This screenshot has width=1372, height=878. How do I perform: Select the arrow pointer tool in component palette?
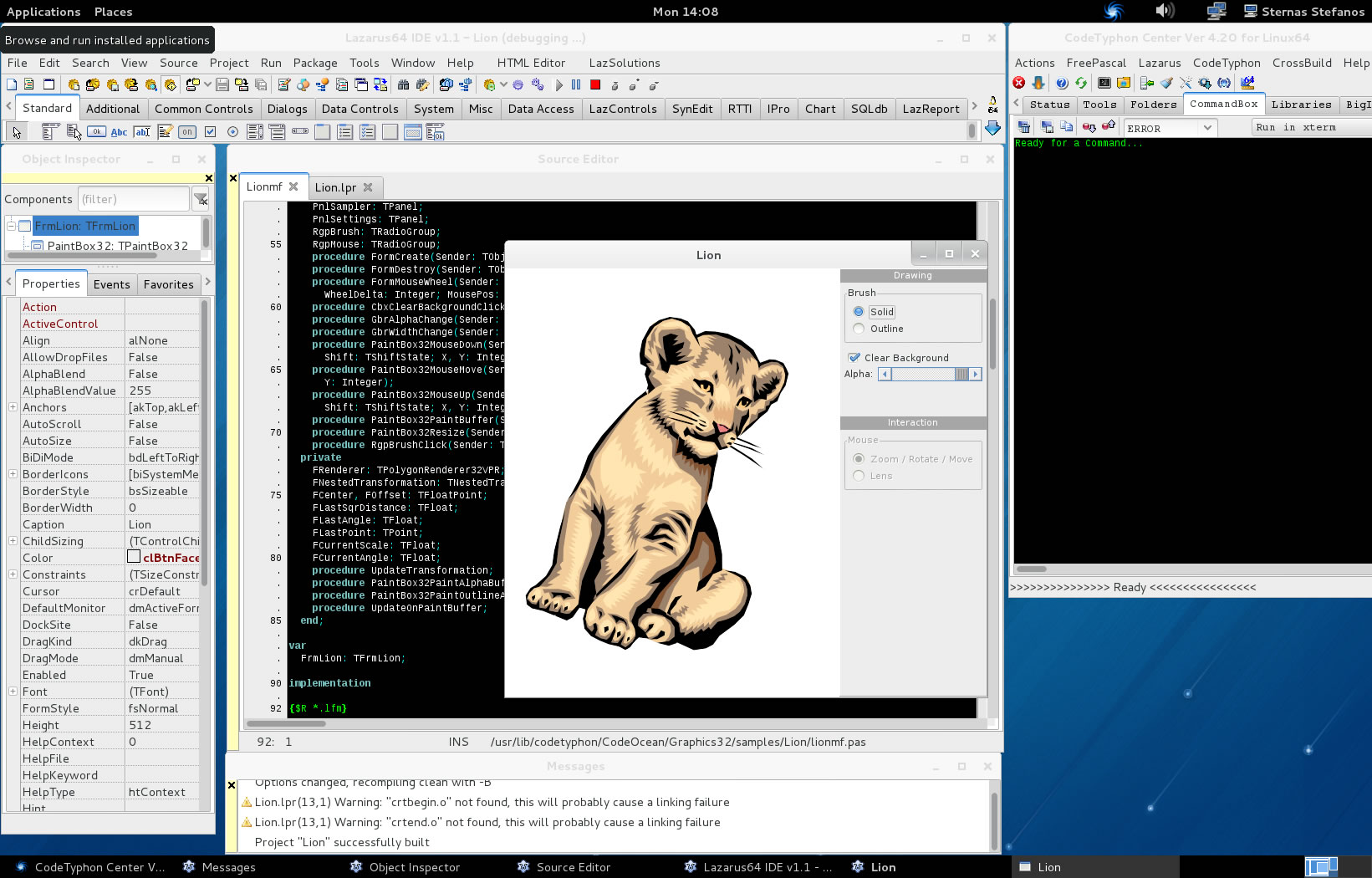(x=17, y=132)
